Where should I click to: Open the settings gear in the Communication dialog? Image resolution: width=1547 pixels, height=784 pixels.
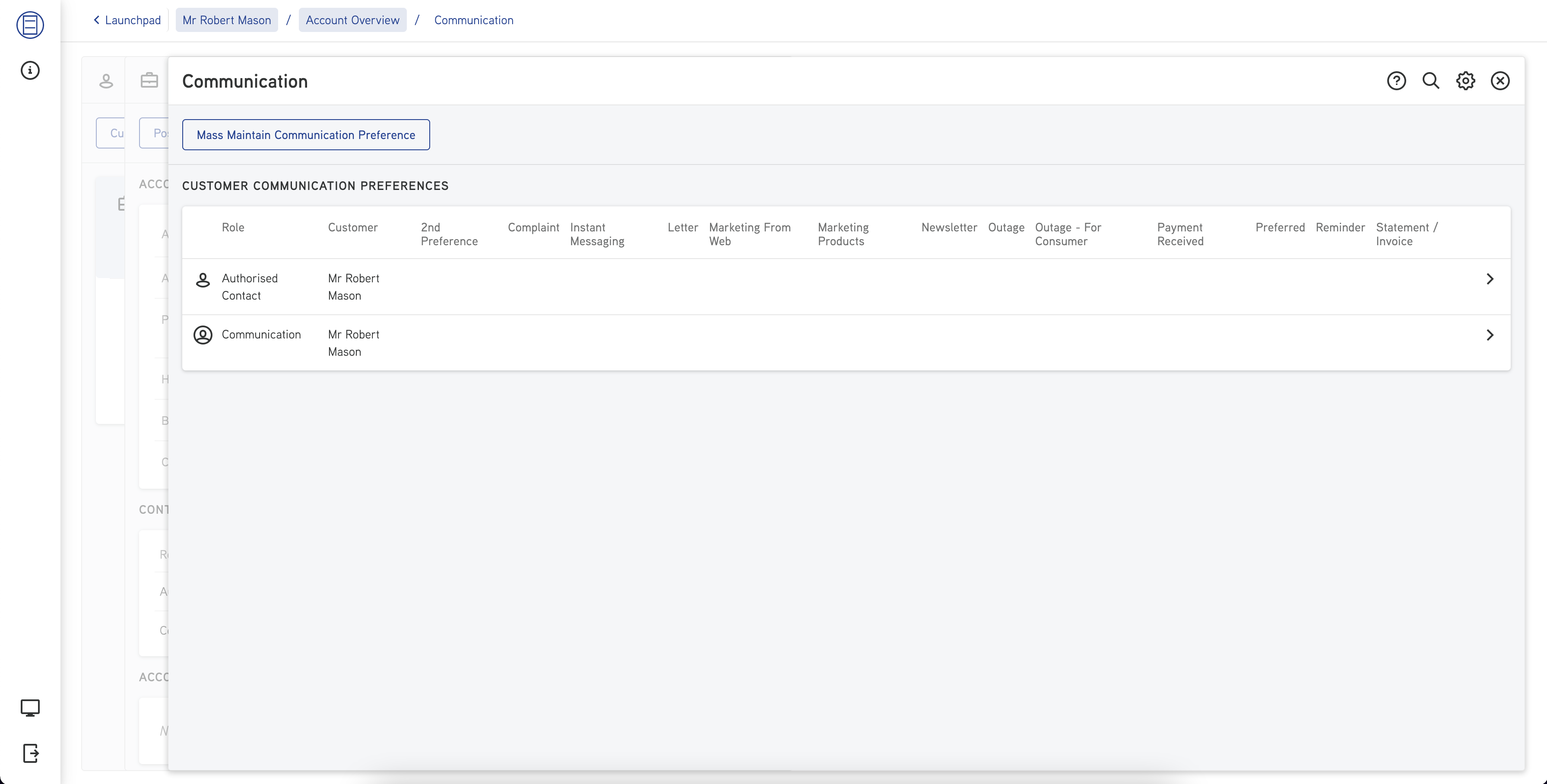pos(1465,80)
